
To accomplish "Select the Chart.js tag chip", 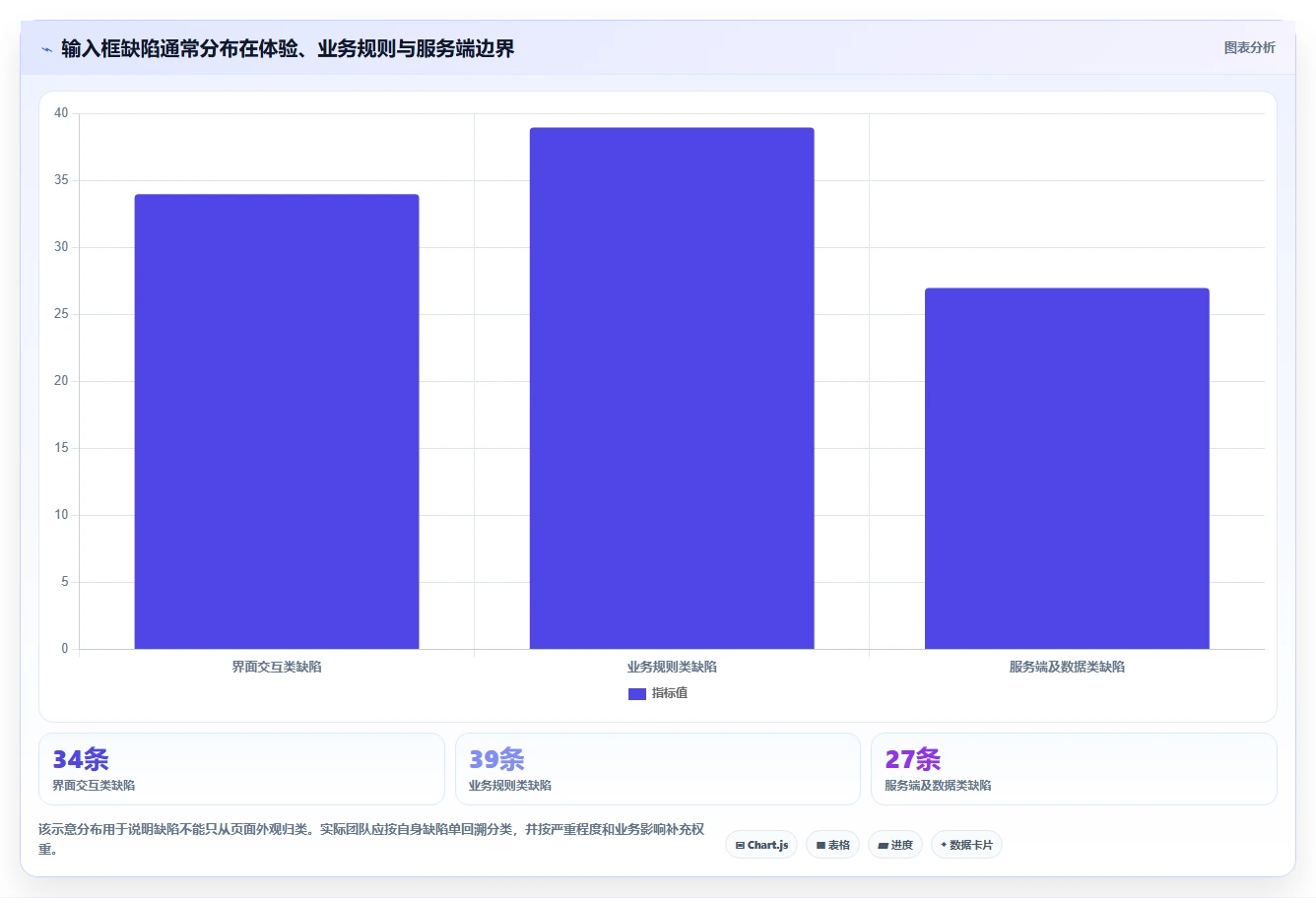I will [x=761, y=845].
